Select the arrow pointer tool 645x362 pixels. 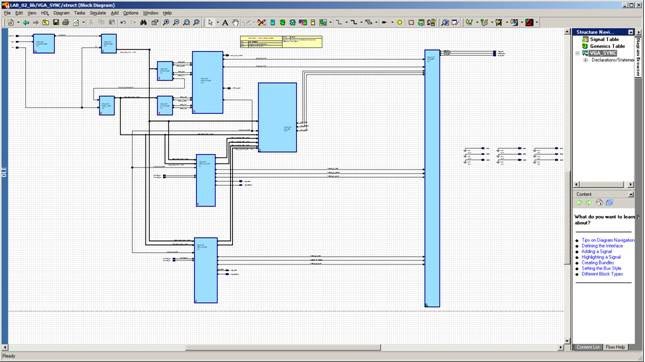pos(210,23)
